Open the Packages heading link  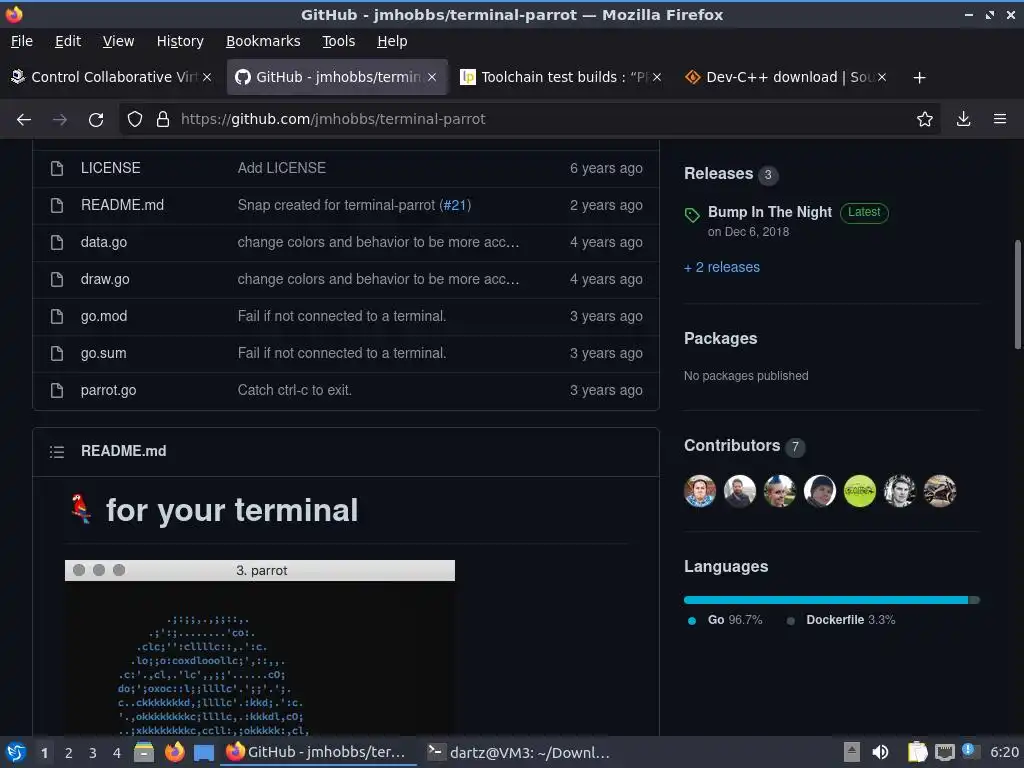point(720,338)
